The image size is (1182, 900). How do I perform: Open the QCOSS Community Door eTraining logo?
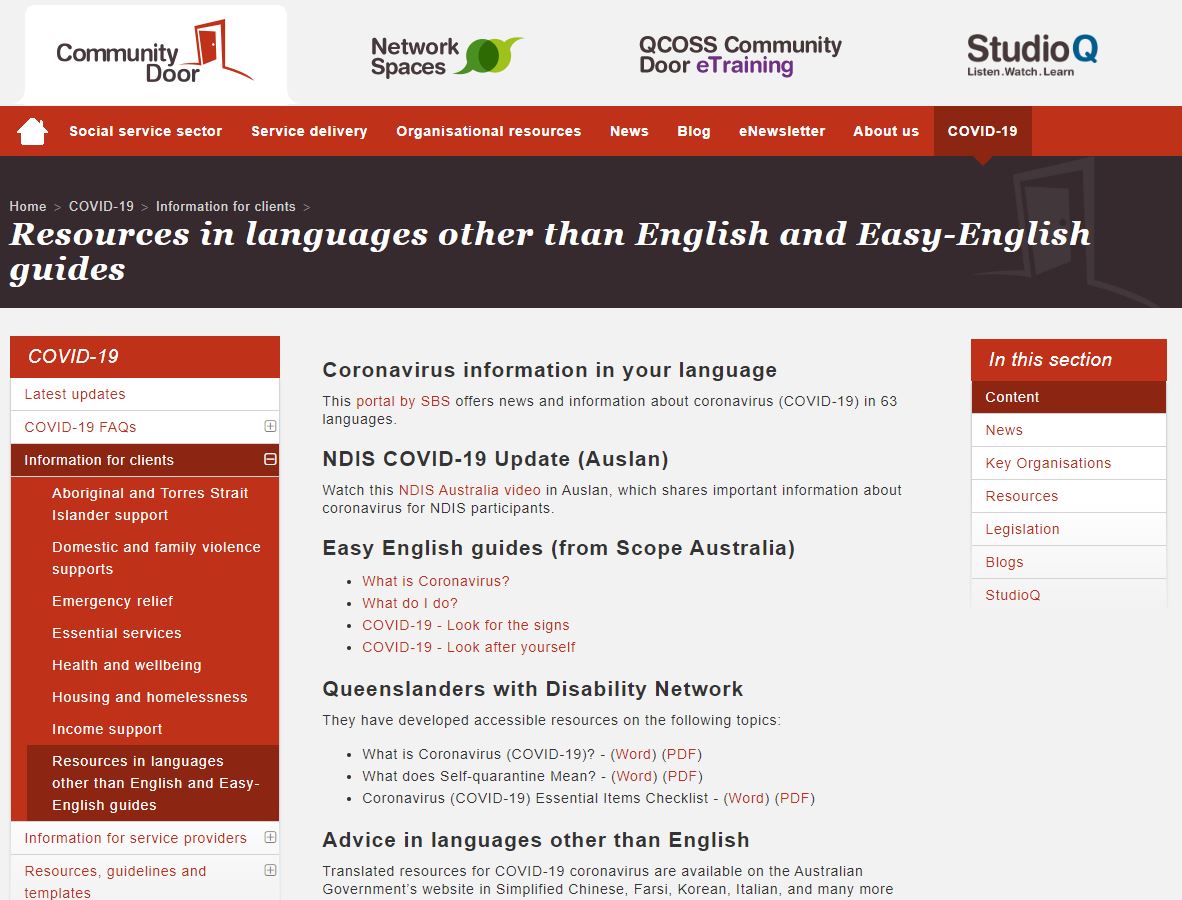(x=740, y=55)
